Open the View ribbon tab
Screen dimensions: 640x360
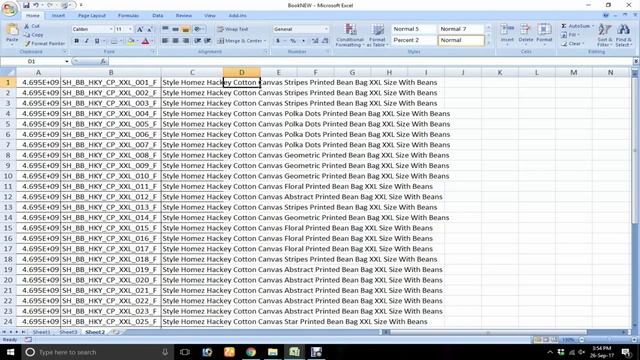tap(210, 16)
